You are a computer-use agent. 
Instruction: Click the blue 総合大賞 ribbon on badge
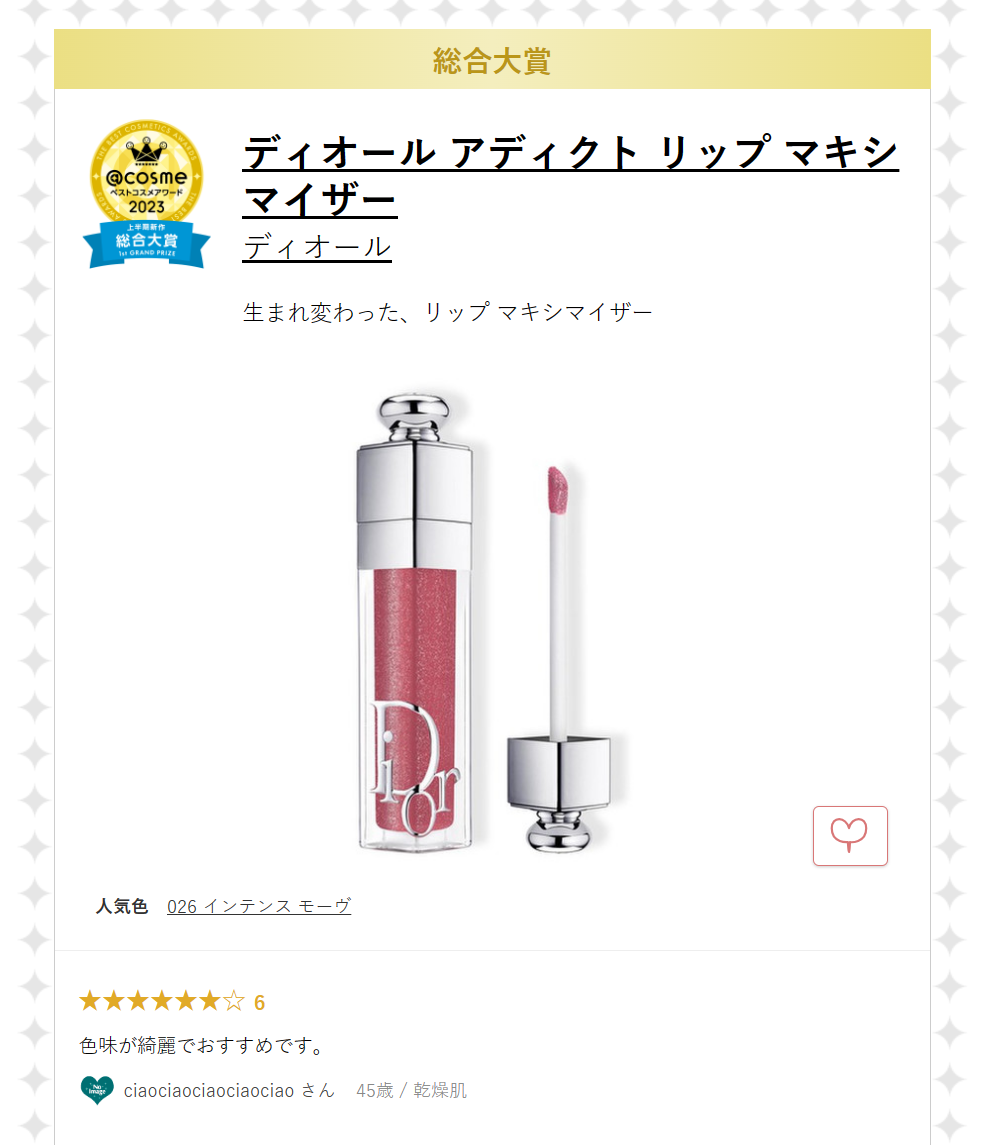(x=147, y=243)
